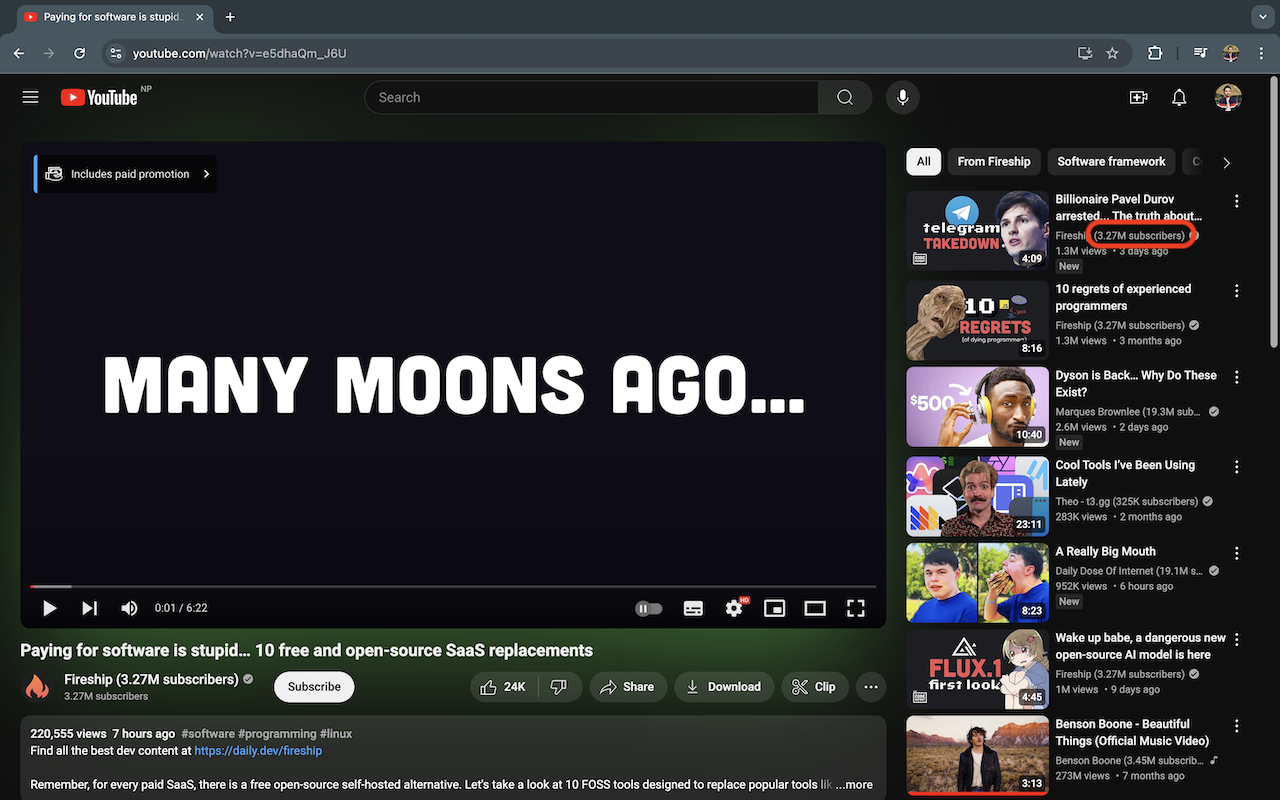Image resolution: width=1280 pixels, height=800 pixels.
Task: Open video settings gear
Action: coord(734,608)
